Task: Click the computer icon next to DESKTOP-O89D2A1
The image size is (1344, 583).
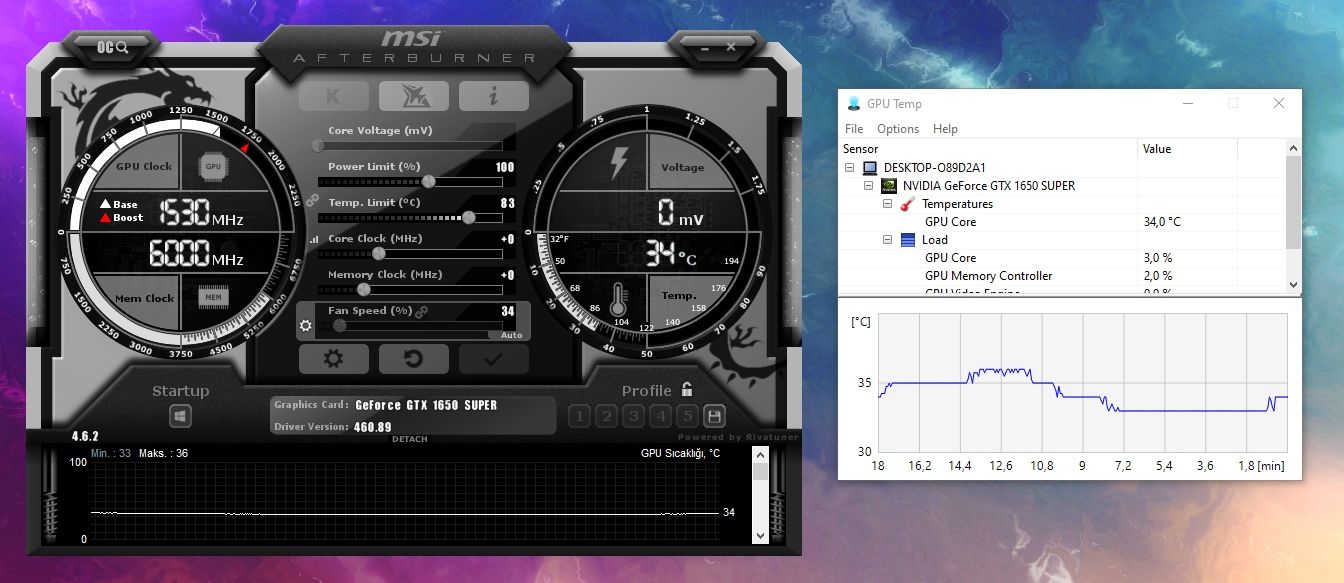Action: click(871, 168)
